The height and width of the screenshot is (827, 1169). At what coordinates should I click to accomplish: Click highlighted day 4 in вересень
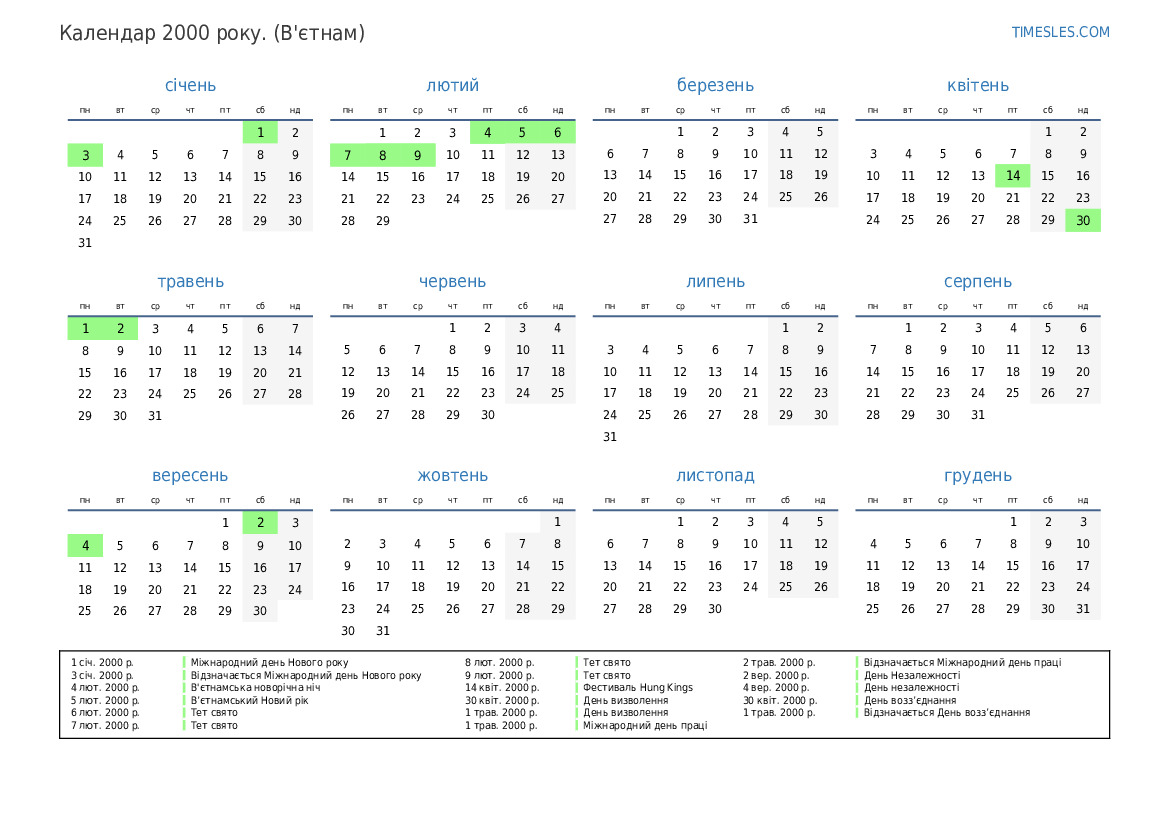[x=85, y=546]
